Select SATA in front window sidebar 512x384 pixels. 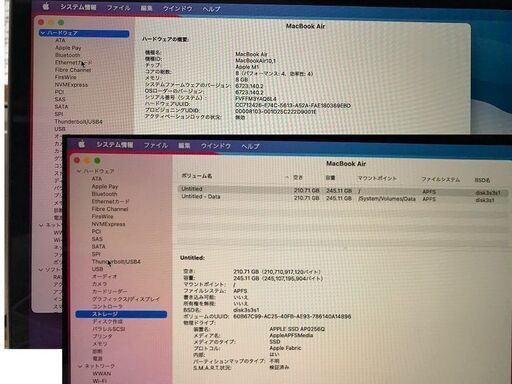[98, 246]
